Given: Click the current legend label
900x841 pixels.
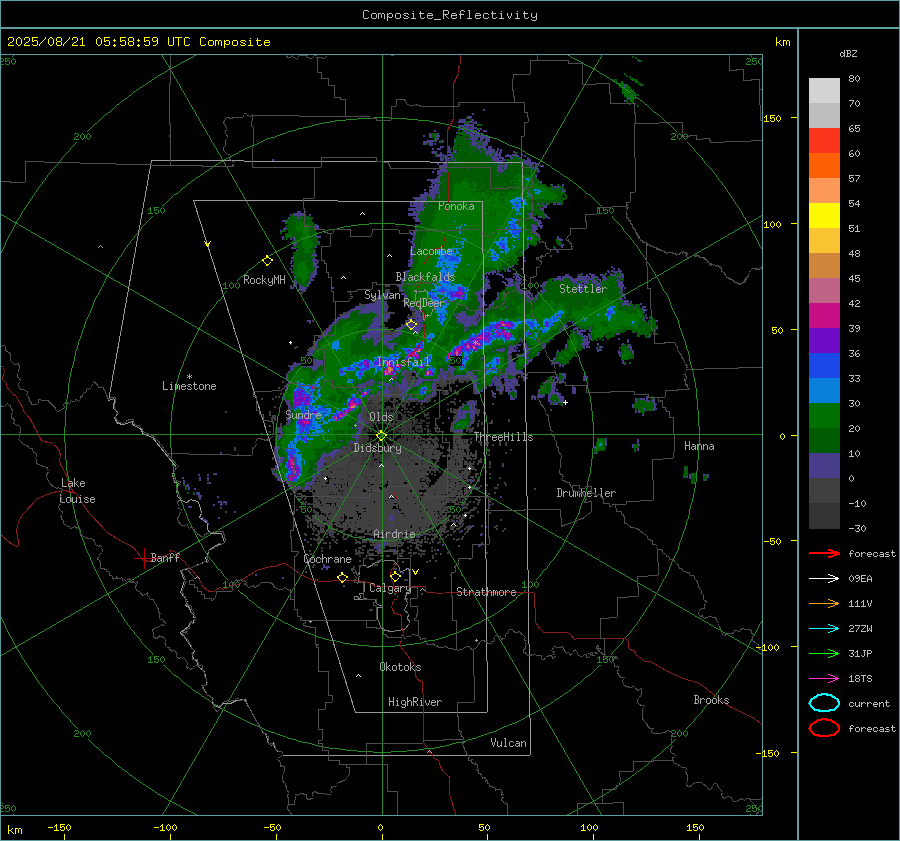Looking at the screenshot, I should click(869, 703).
